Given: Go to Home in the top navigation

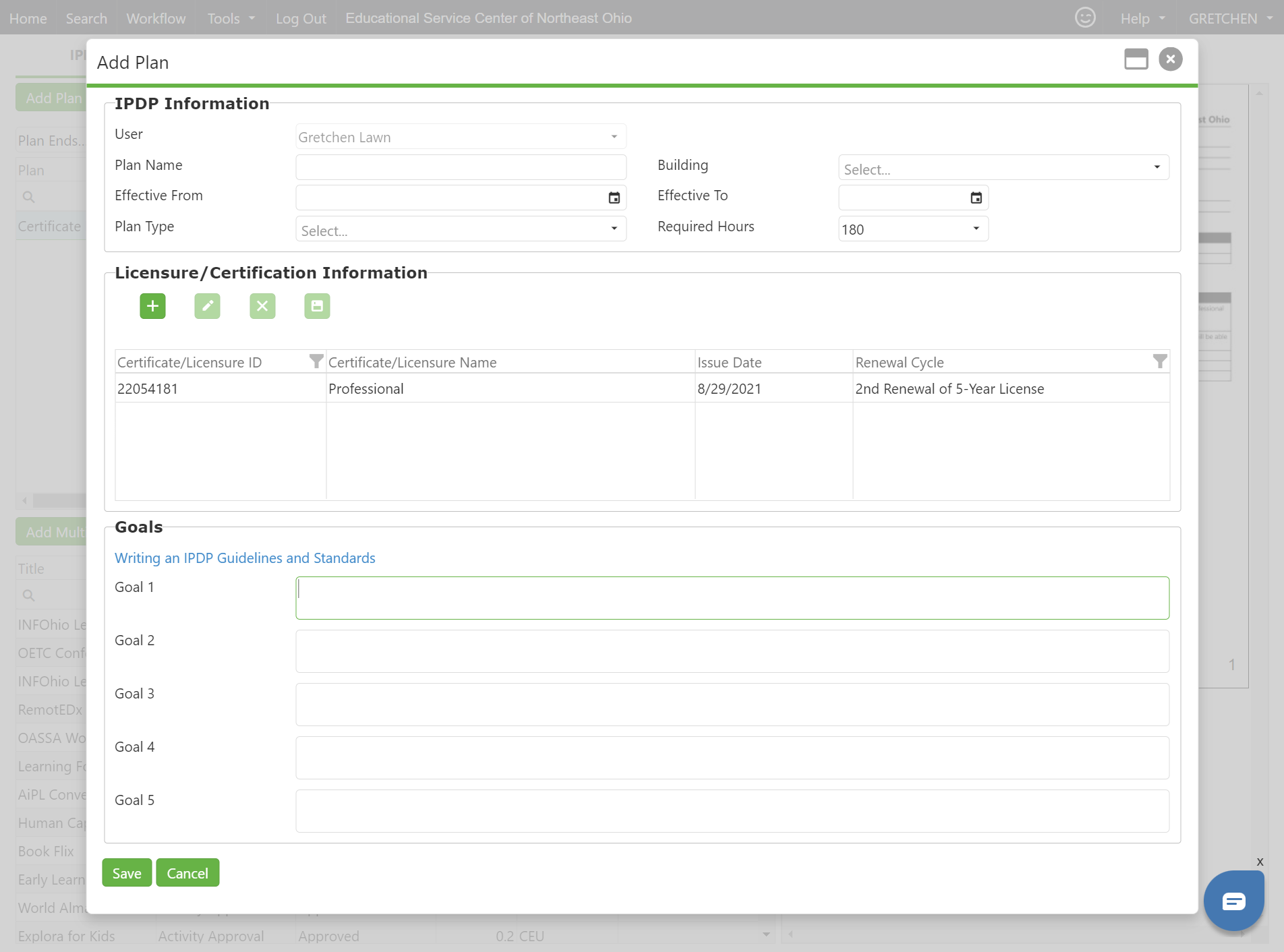Looking at the screenshot, I should tap(28, 18).
